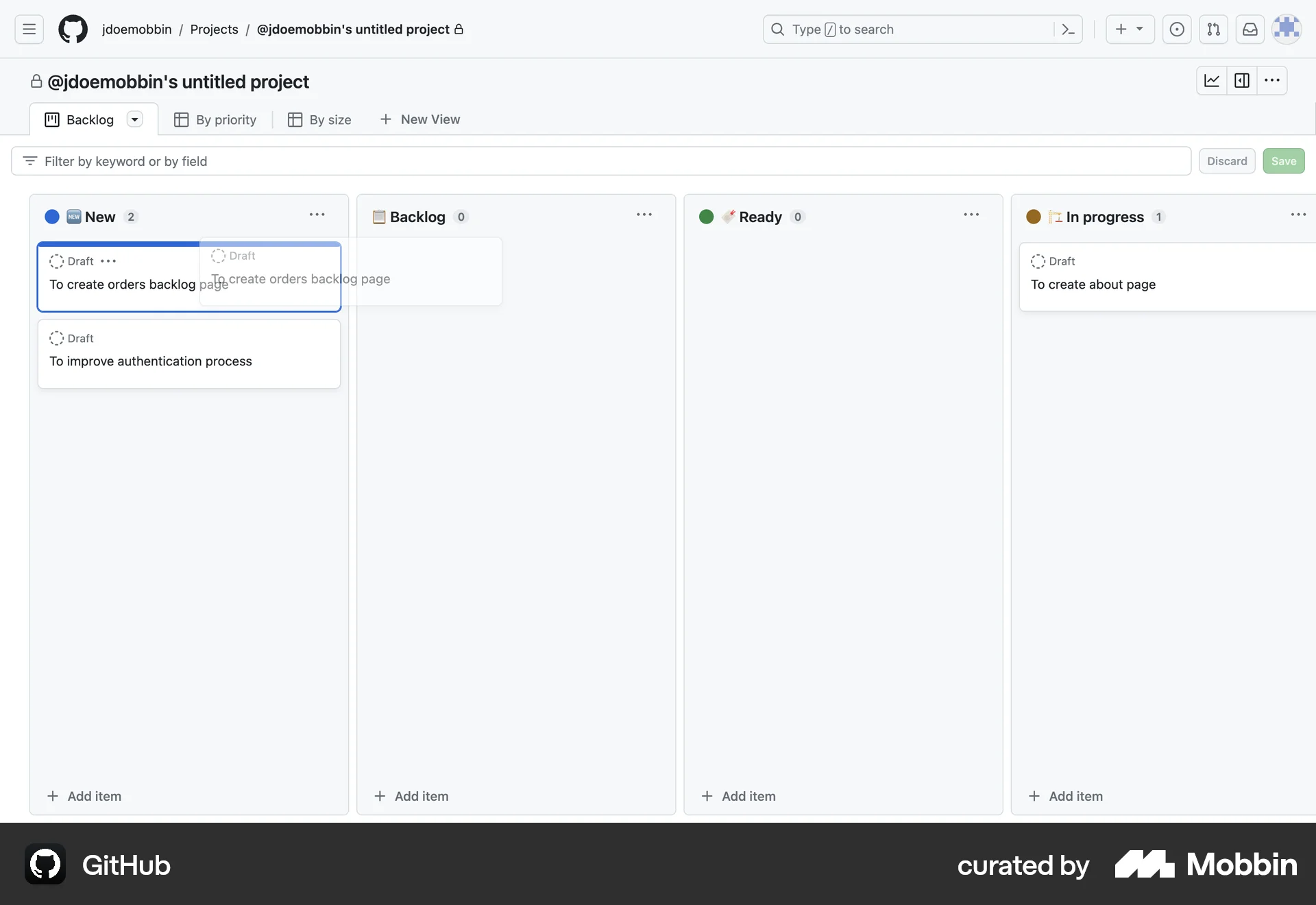Add item to the In progress column
1316x905 pixels.
pos(1067,796)
